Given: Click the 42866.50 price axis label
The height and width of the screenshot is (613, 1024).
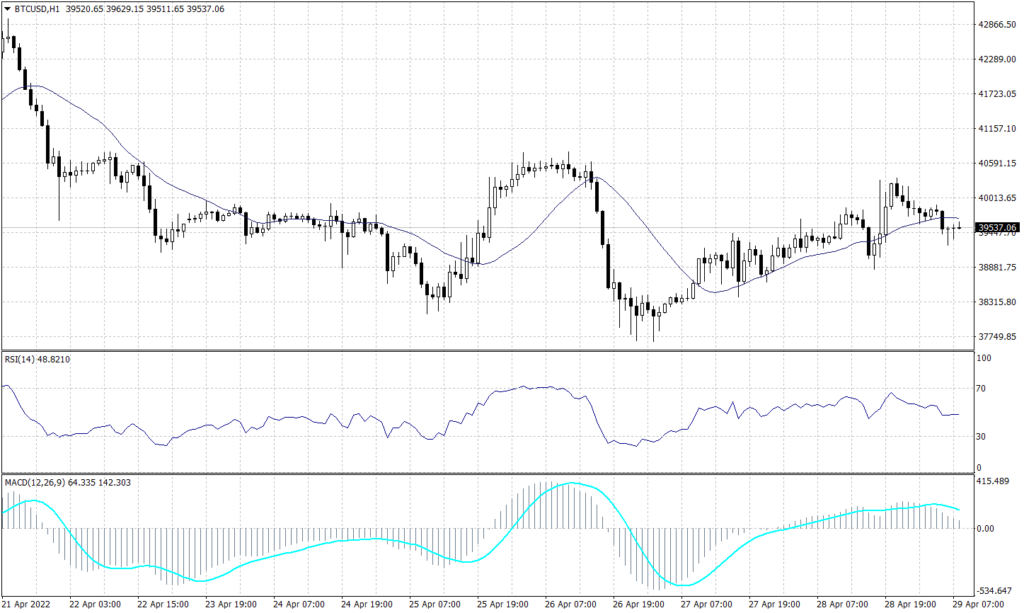Looking at the screenshot, I should pos(997,24).
